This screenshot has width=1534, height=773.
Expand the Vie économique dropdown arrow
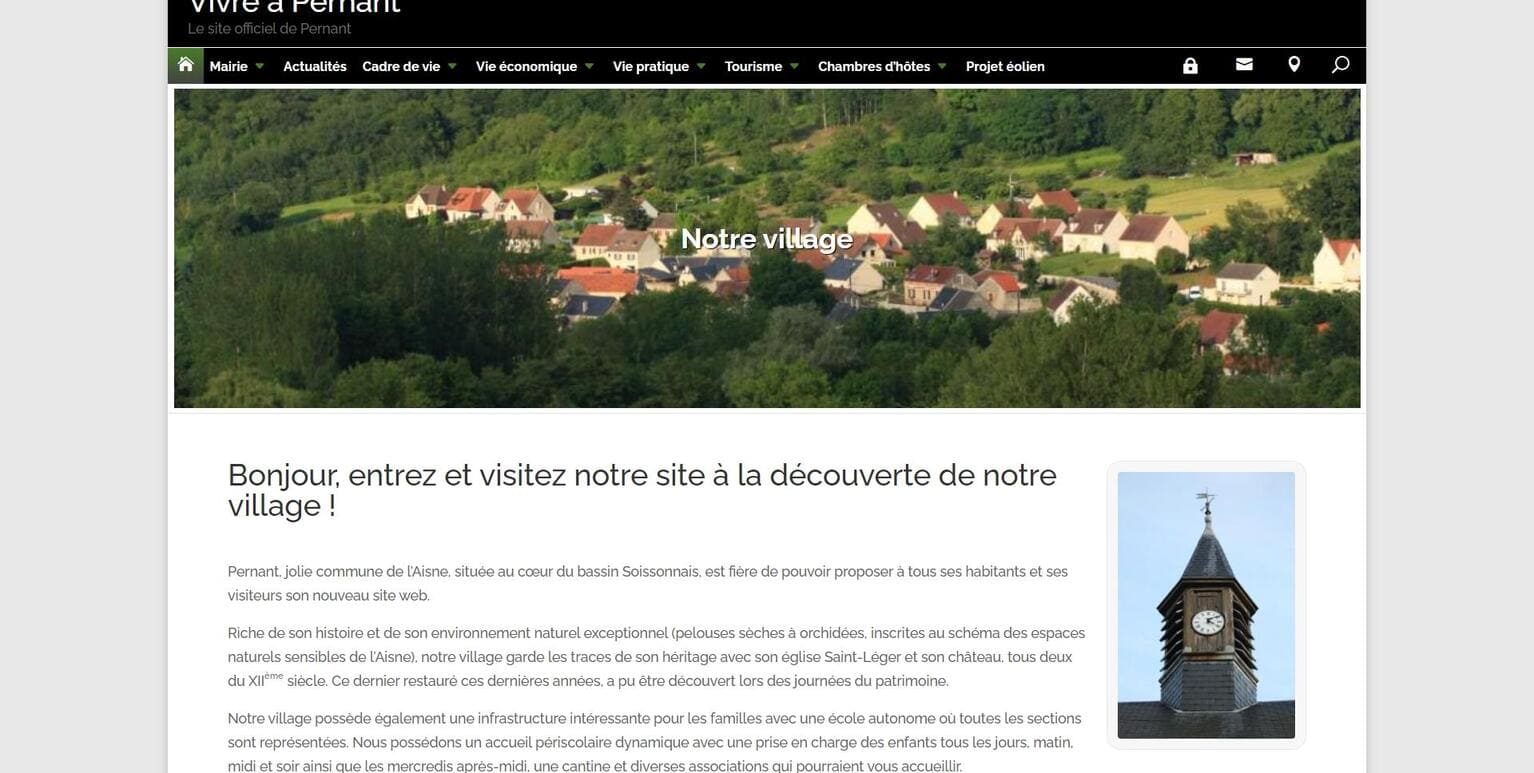(x=589, y=67)
